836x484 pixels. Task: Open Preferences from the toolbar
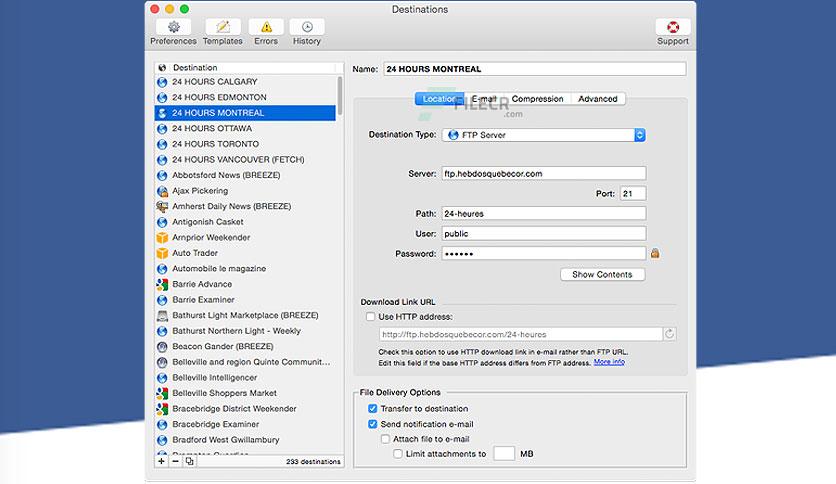coord(173,32)
